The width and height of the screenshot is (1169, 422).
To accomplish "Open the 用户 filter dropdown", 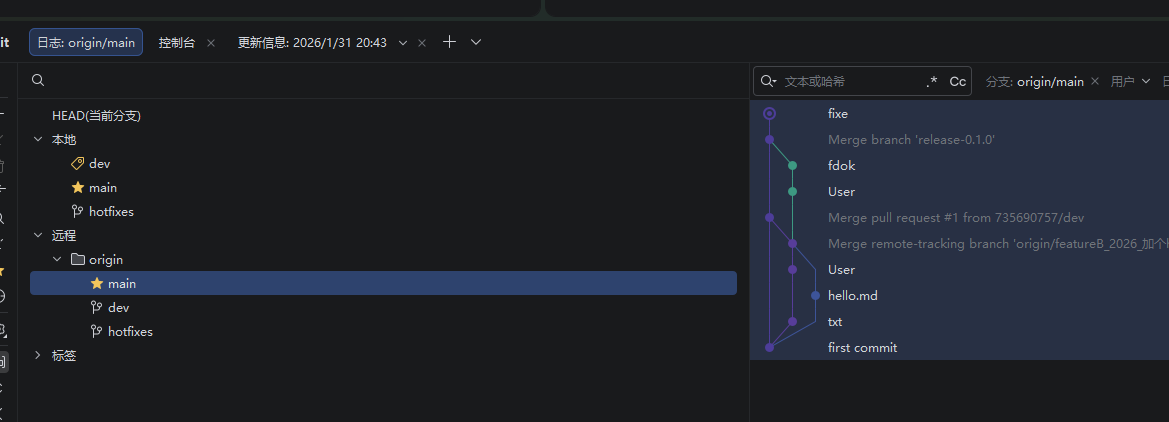I will [1130, 81].
